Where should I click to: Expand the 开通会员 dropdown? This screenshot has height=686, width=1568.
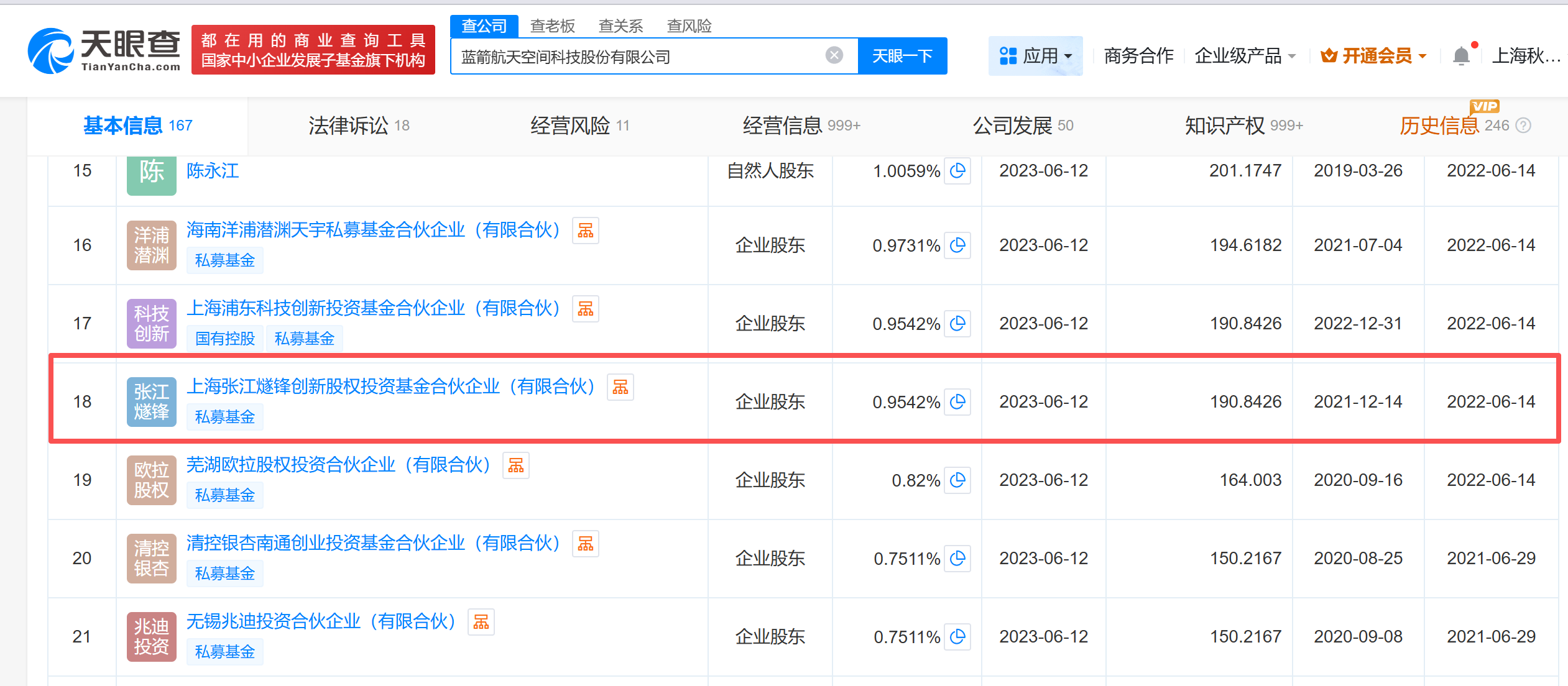click(x=1373, y=56)
